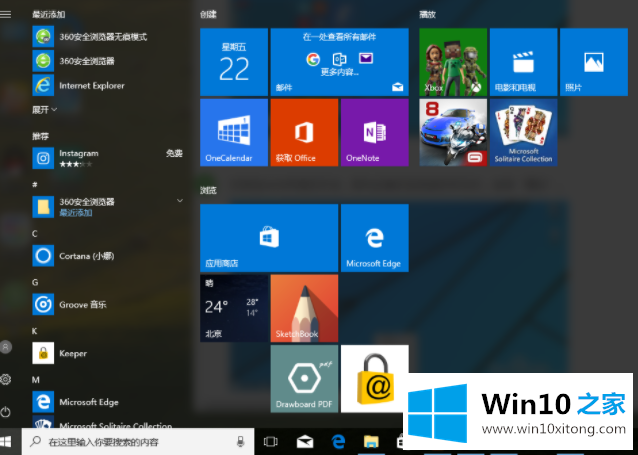Open Microsoft Edge in app list
Image resolution: width=638 pixels, height=455 pixels.
pyautogui.click(x=108, y=402)
